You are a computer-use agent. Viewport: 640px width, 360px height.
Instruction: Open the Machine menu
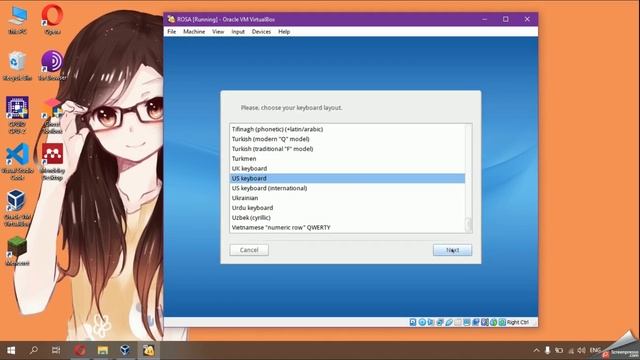point(194,31)
